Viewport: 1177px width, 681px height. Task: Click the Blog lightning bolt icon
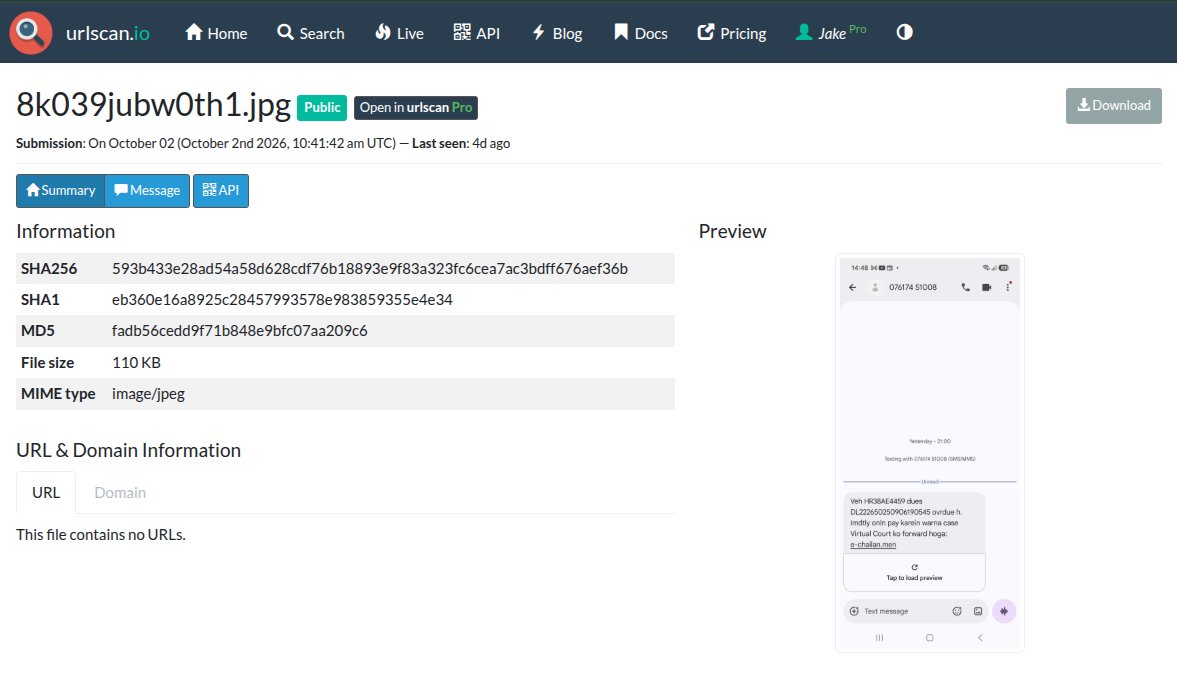(538, 32)
